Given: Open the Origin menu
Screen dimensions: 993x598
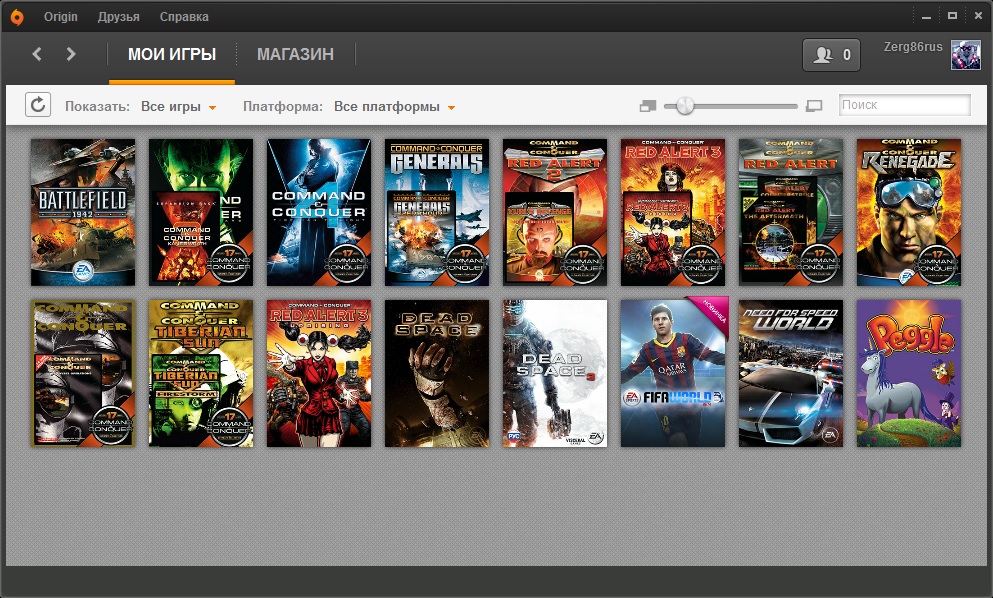Looking at the screenshot, I should 61,17.
